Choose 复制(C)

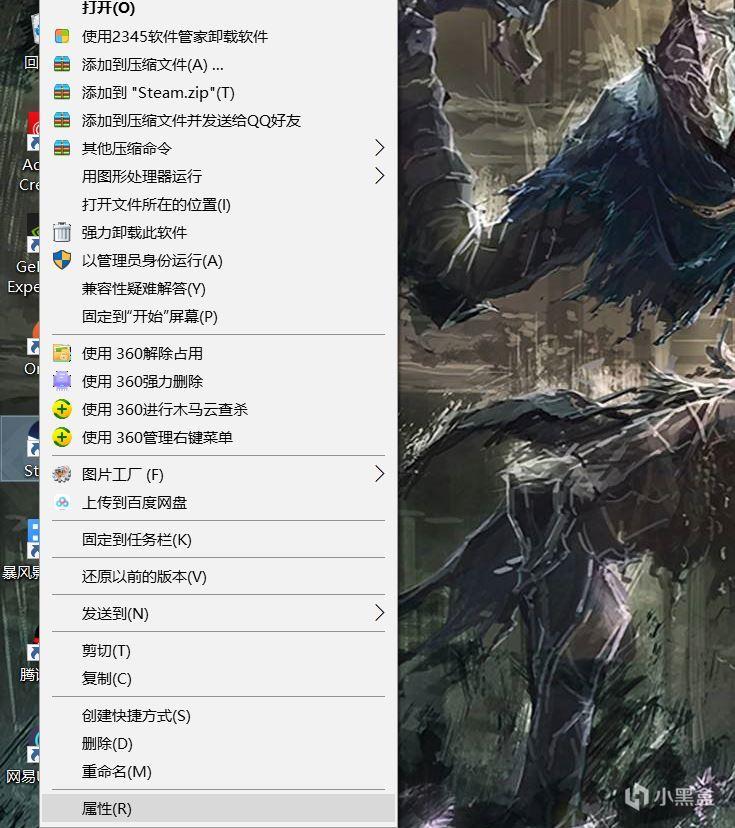click(x=218, y=679)
